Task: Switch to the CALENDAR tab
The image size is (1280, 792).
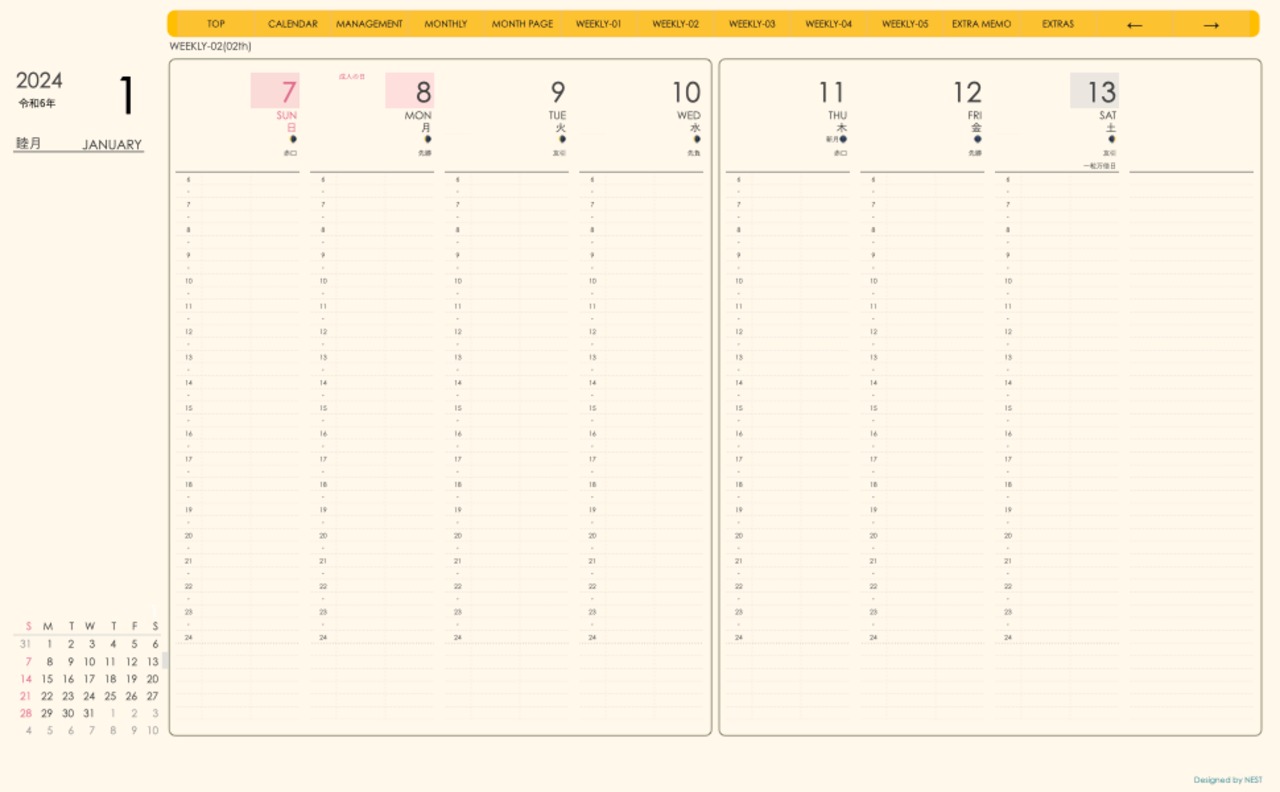Action: [293, 24]
